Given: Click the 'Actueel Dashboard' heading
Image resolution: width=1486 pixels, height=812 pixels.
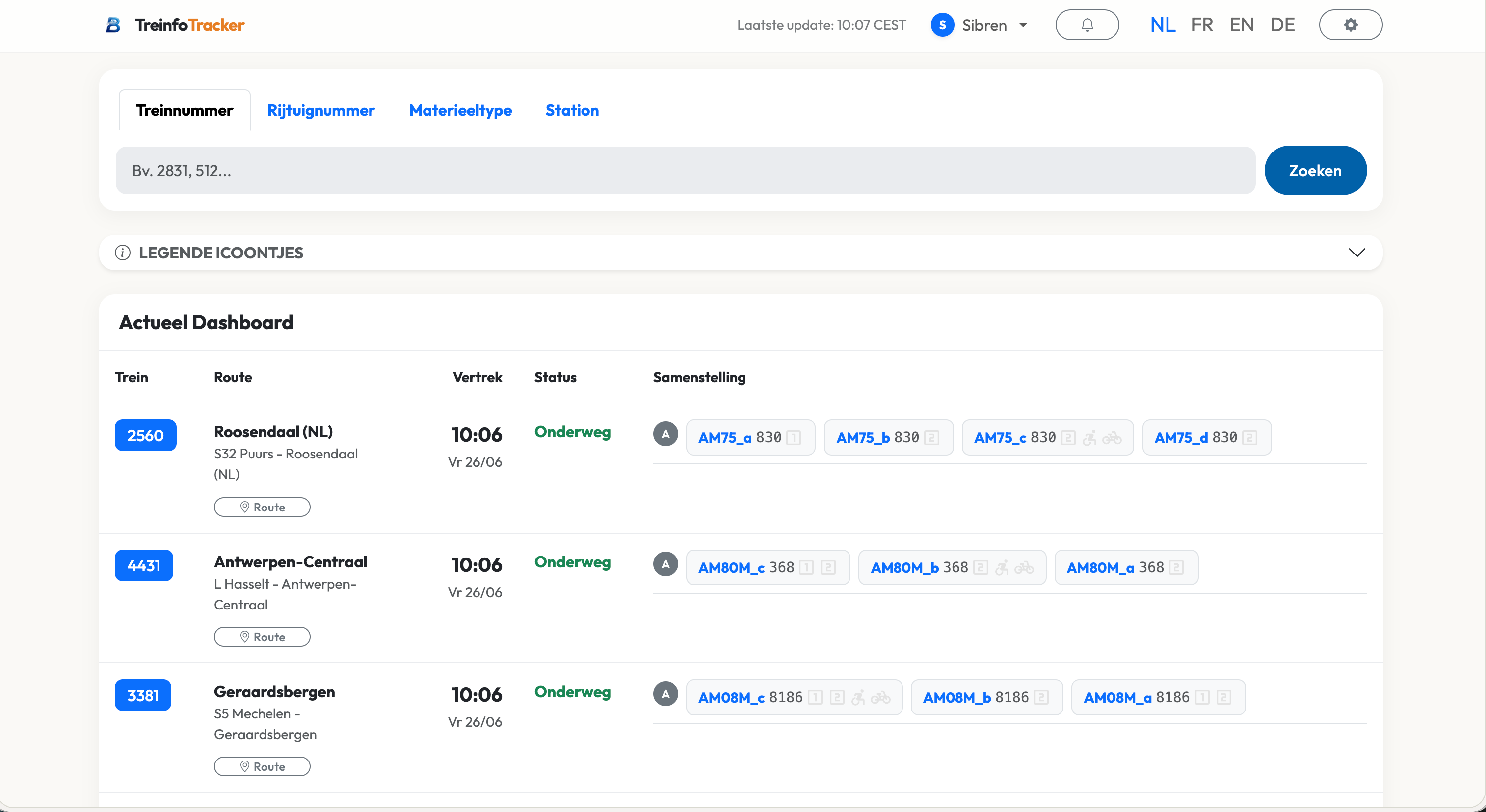Looking at the screenshot, I should [206, 322].
